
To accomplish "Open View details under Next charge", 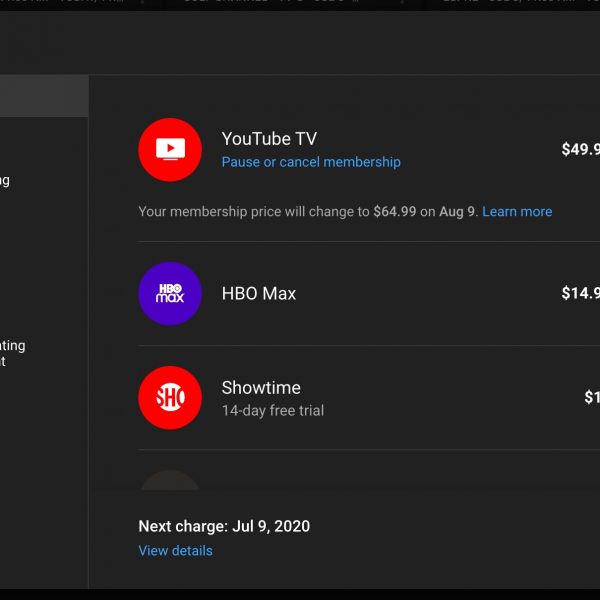I will [x=175, y=550].
